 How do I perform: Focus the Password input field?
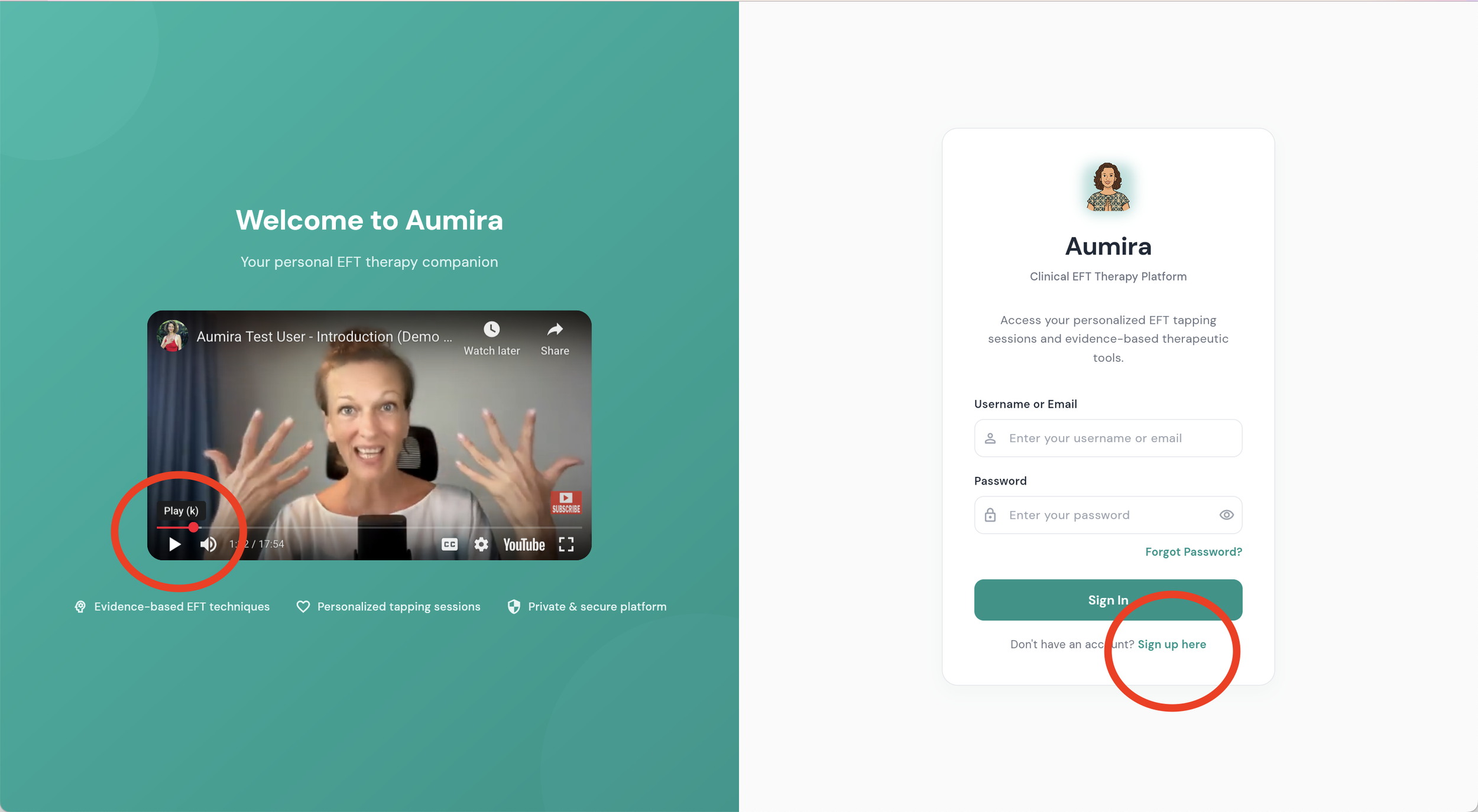[1100, 515]
